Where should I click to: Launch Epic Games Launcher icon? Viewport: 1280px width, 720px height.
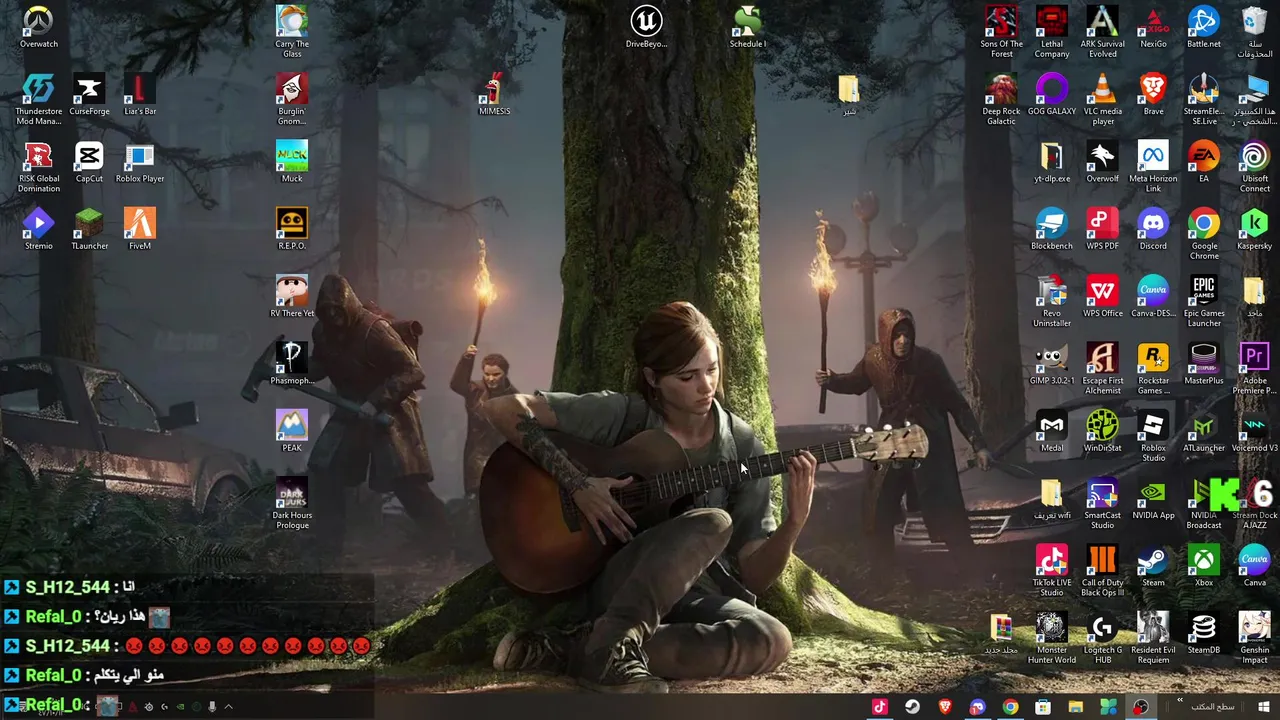[1204, 301]
